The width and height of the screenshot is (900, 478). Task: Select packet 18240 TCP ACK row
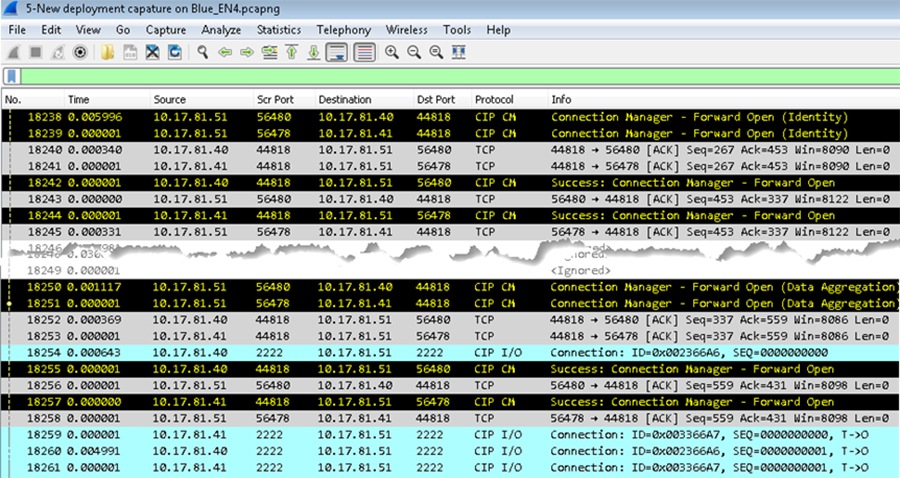click(x=451, y=150)
